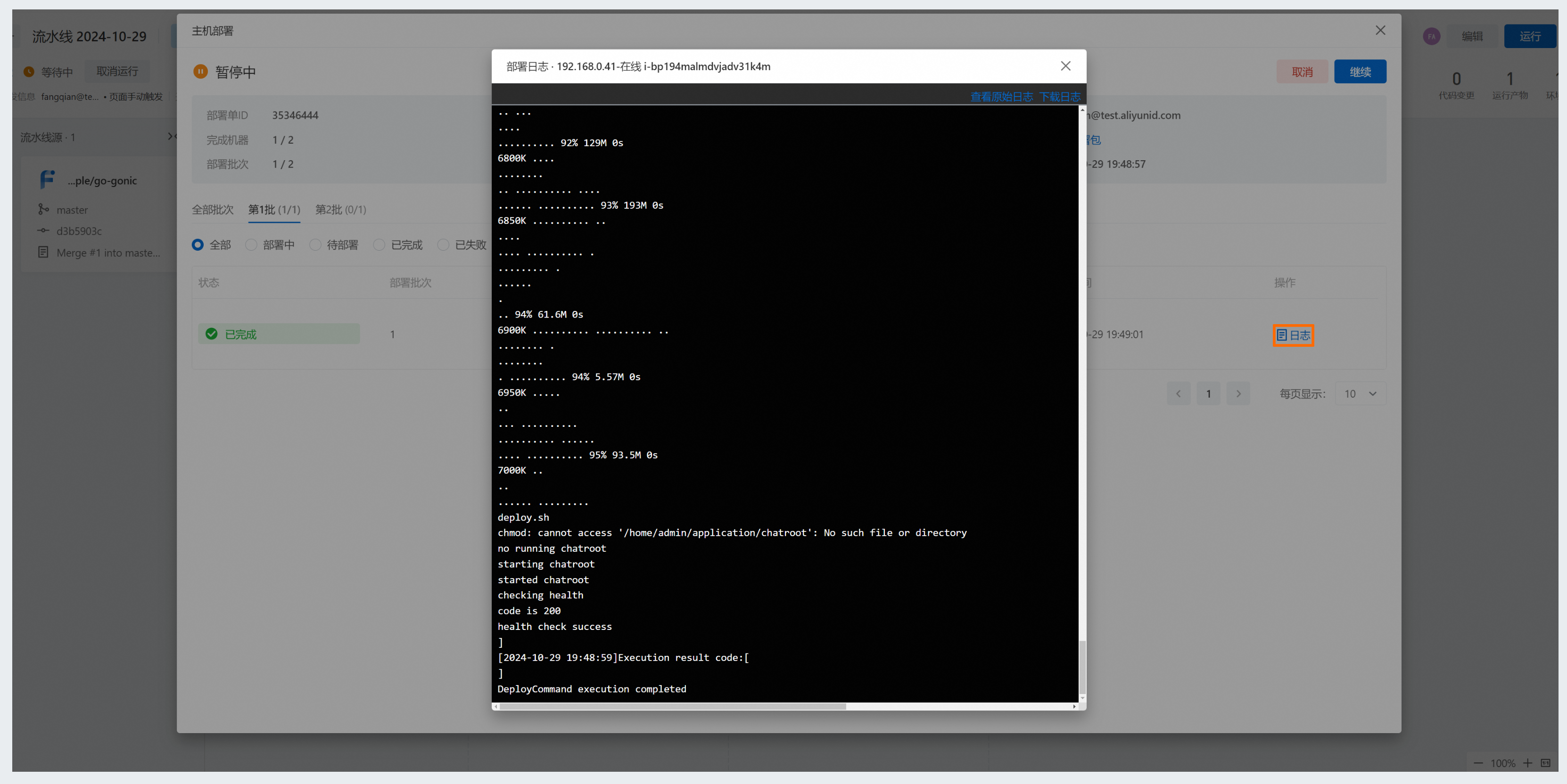Click the master branch label
The image size is (1567, 784).
(73, 210)
